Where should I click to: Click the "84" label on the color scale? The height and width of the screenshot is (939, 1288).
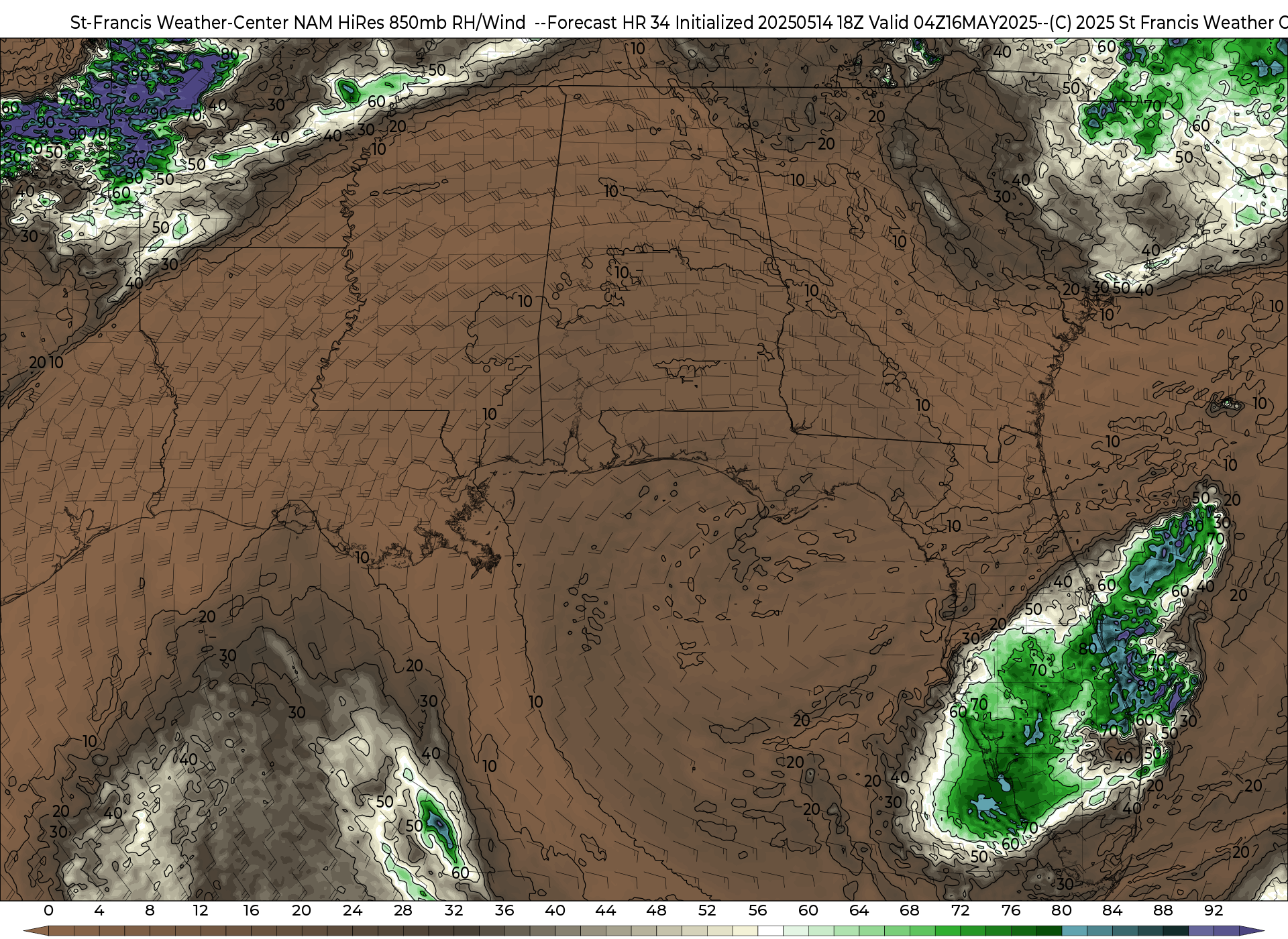click(1112, 911)
